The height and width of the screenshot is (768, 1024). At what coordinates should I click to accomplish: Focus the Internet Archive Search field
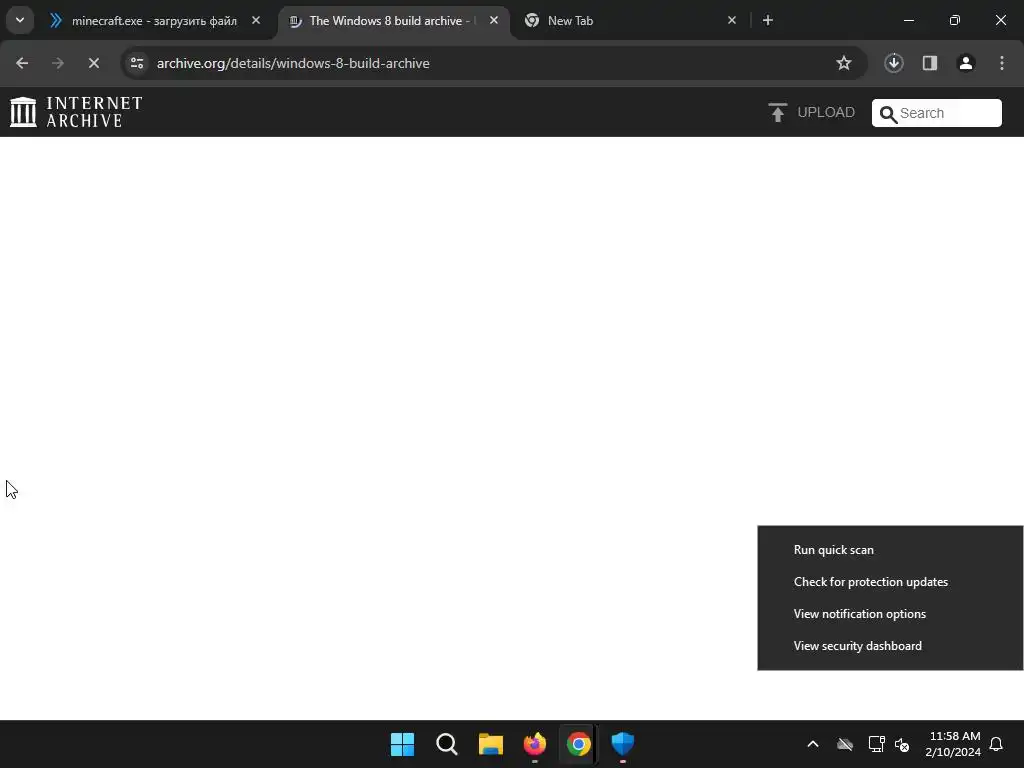tap(936, 113)
